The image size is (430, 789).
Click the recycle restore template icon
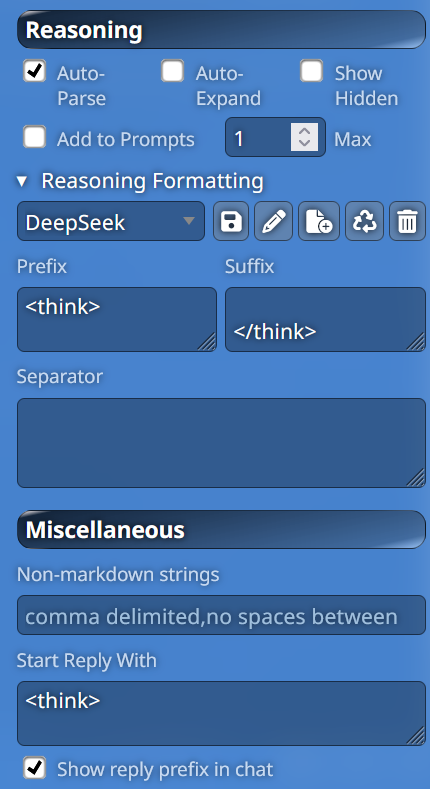pos(364,221)
